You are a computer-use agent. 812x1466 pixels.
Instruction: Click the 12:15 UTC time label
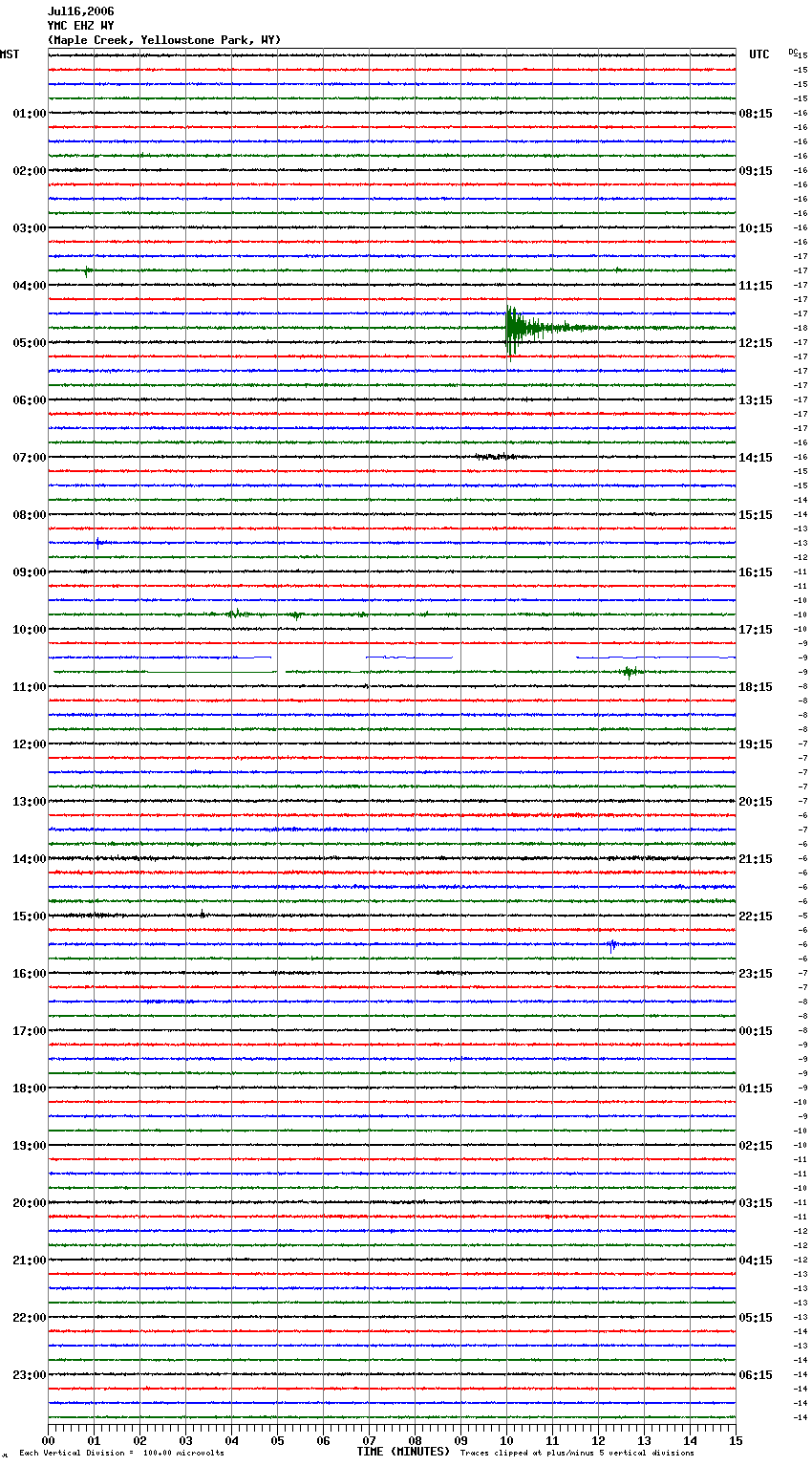pyautogui.click(x=756, y=343)
